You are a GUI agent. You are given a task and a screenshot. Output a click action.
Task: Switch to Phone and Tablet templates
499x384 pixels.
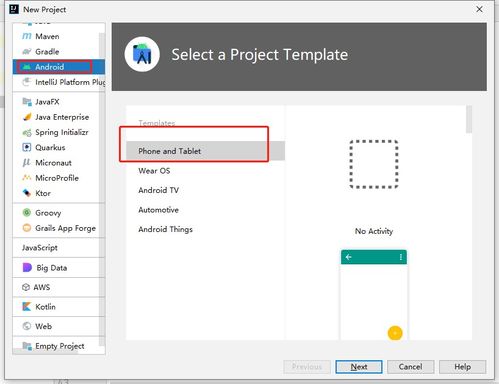pos(205,151)
